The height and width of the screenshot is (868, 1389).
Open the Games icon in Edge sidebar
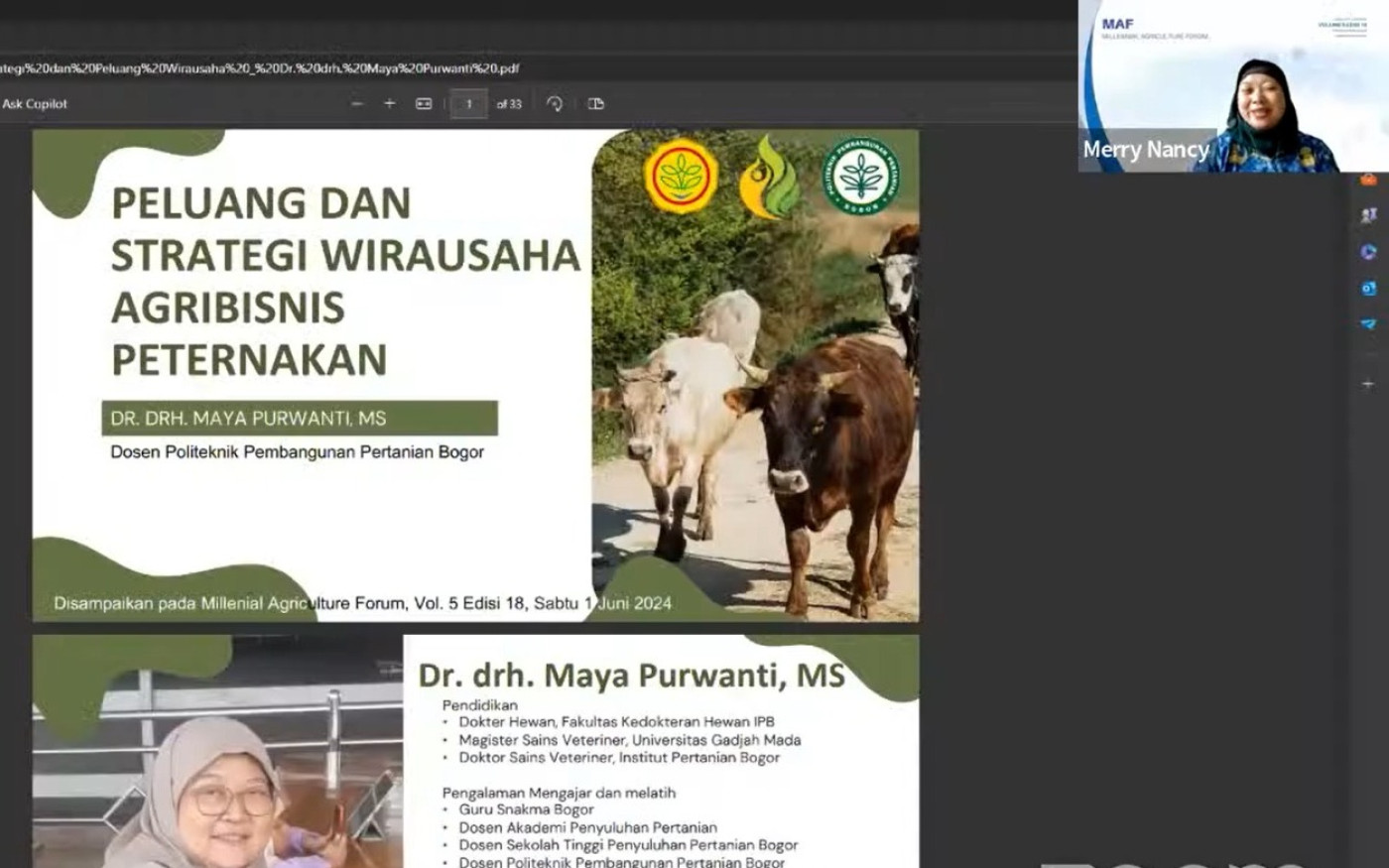pyautogui.click(x=1368, y=215)
